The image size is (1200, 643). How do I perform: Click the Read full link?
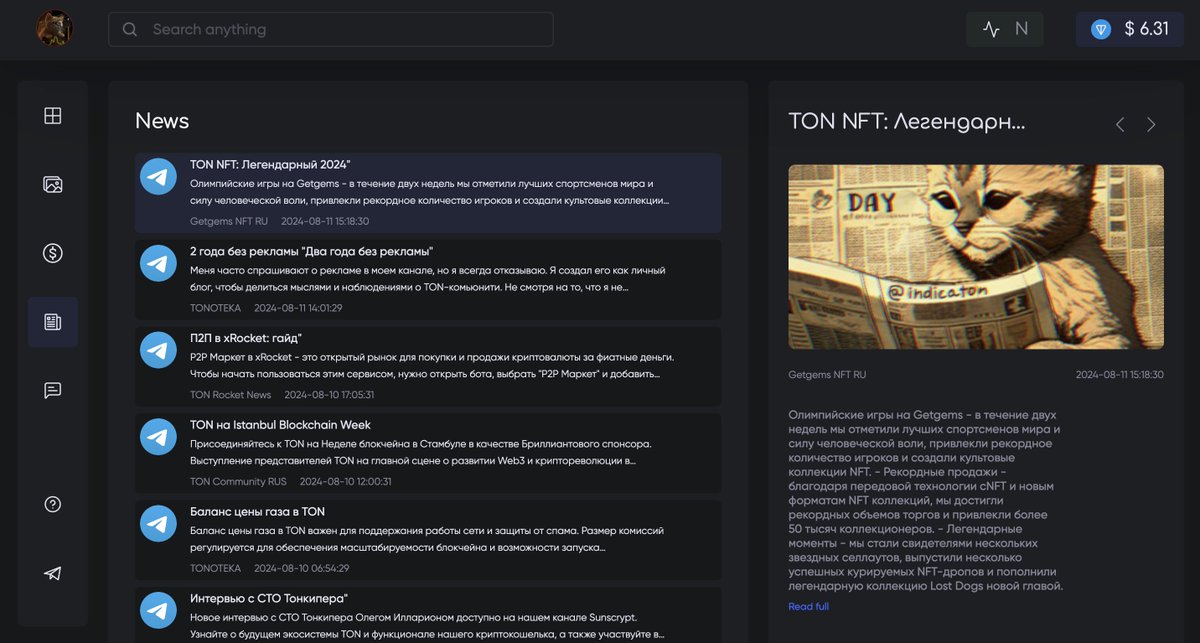pyautogui.click(x=808, y=606)
